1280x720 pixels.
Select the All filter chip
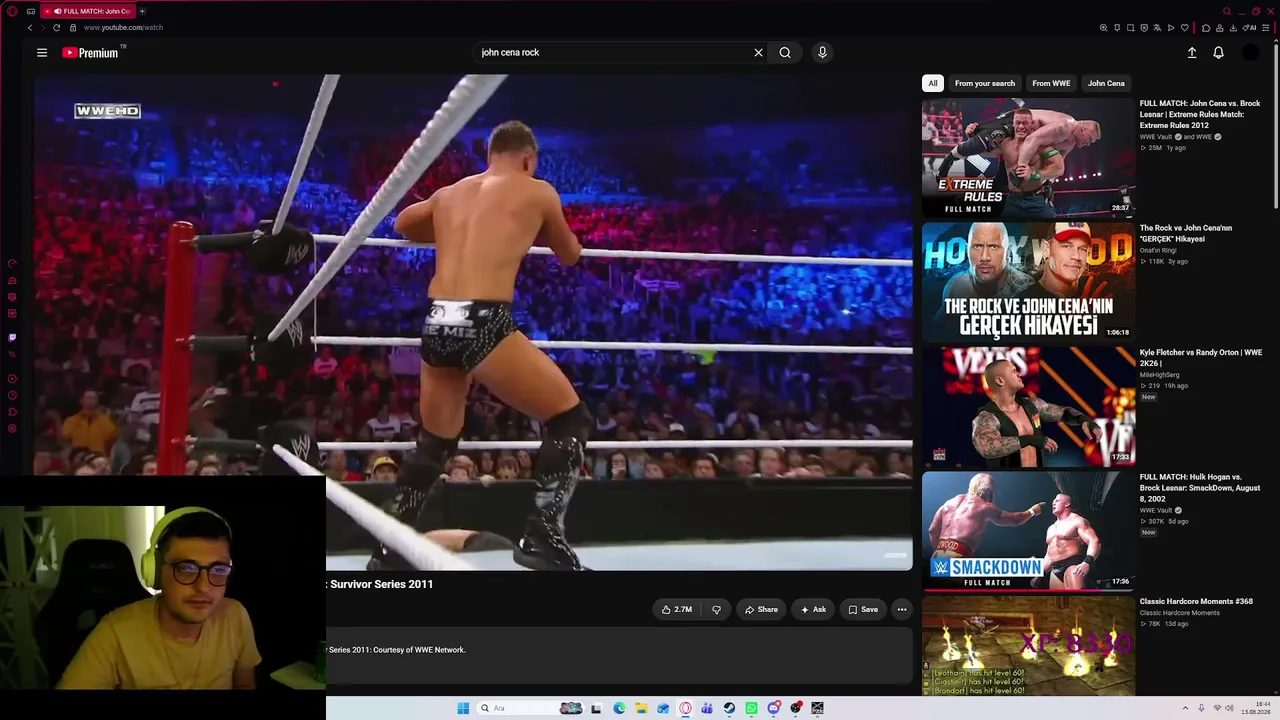coord(933,84)
